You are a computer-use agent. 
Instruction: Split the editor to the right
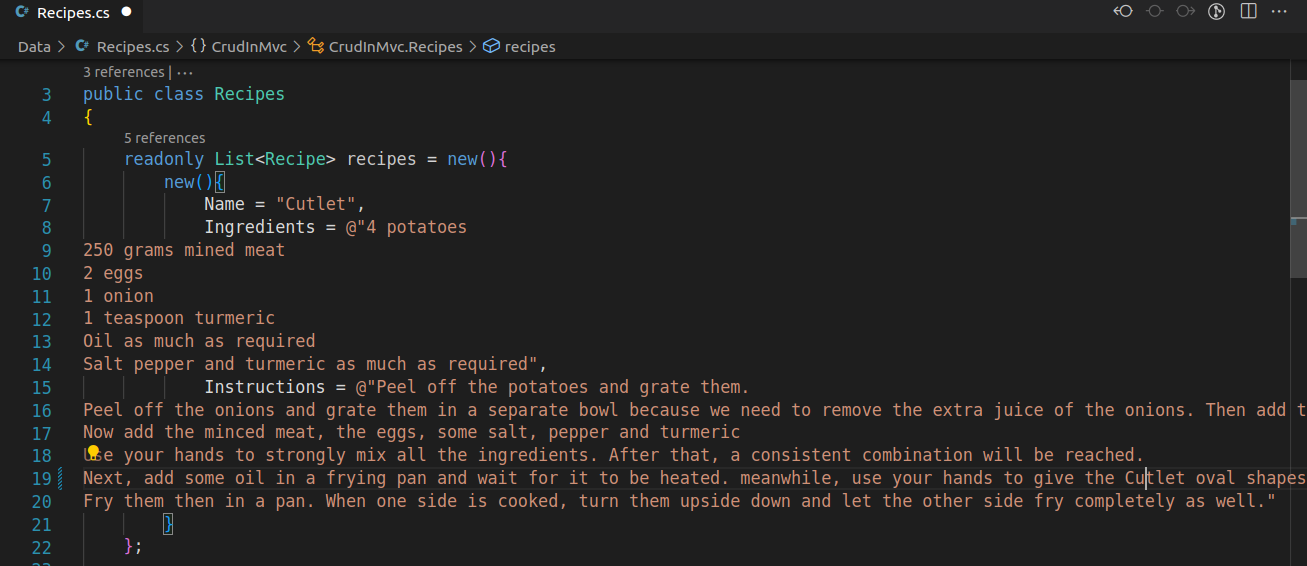[1248, 12]
